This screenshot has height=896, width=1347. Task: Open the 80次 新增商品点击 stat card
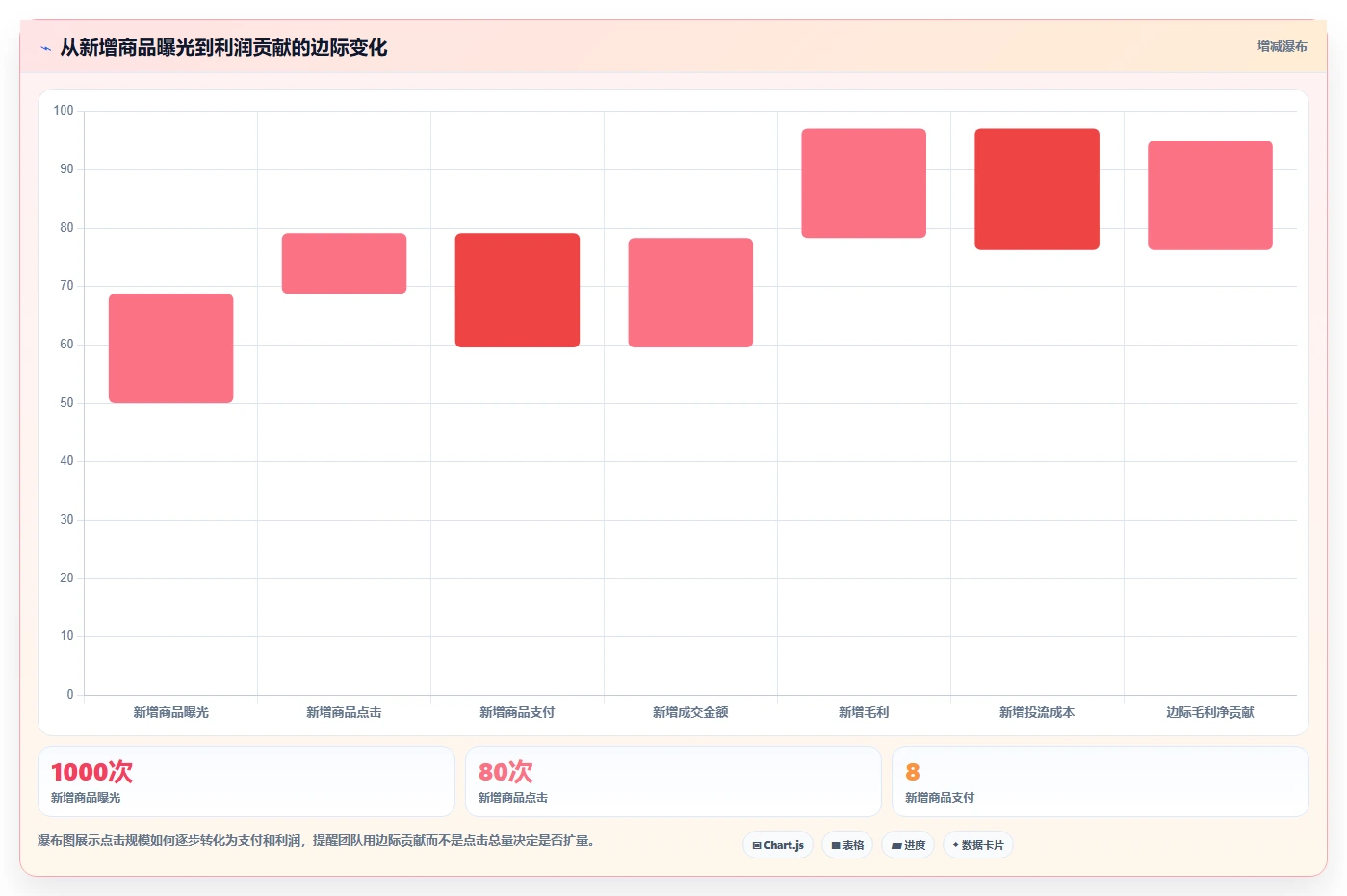click(x=673, y=781)
